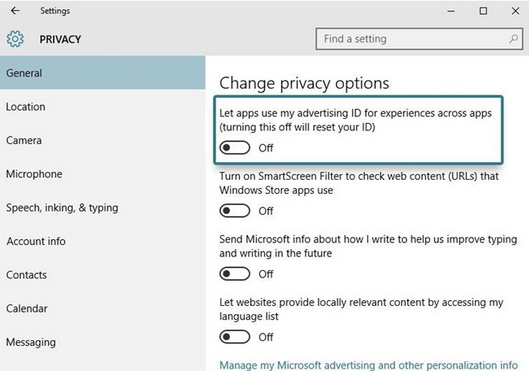Toggle the SmartScreen Filter switch
This screenshot has width=529, height=371.
click(234, 211)
